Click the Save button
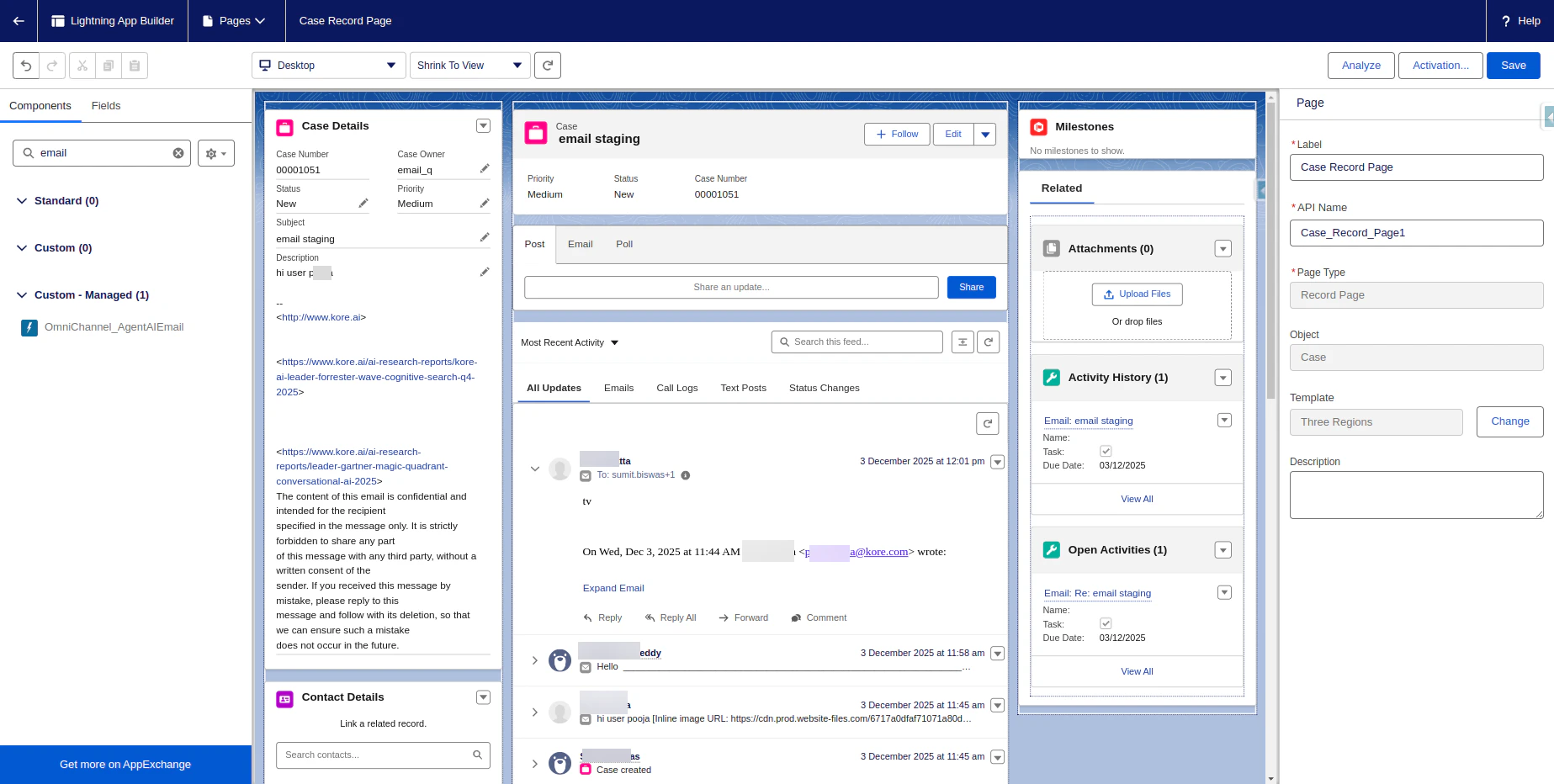The height and width of the screenshot is (784, 1554). [x=1513, y=65]
